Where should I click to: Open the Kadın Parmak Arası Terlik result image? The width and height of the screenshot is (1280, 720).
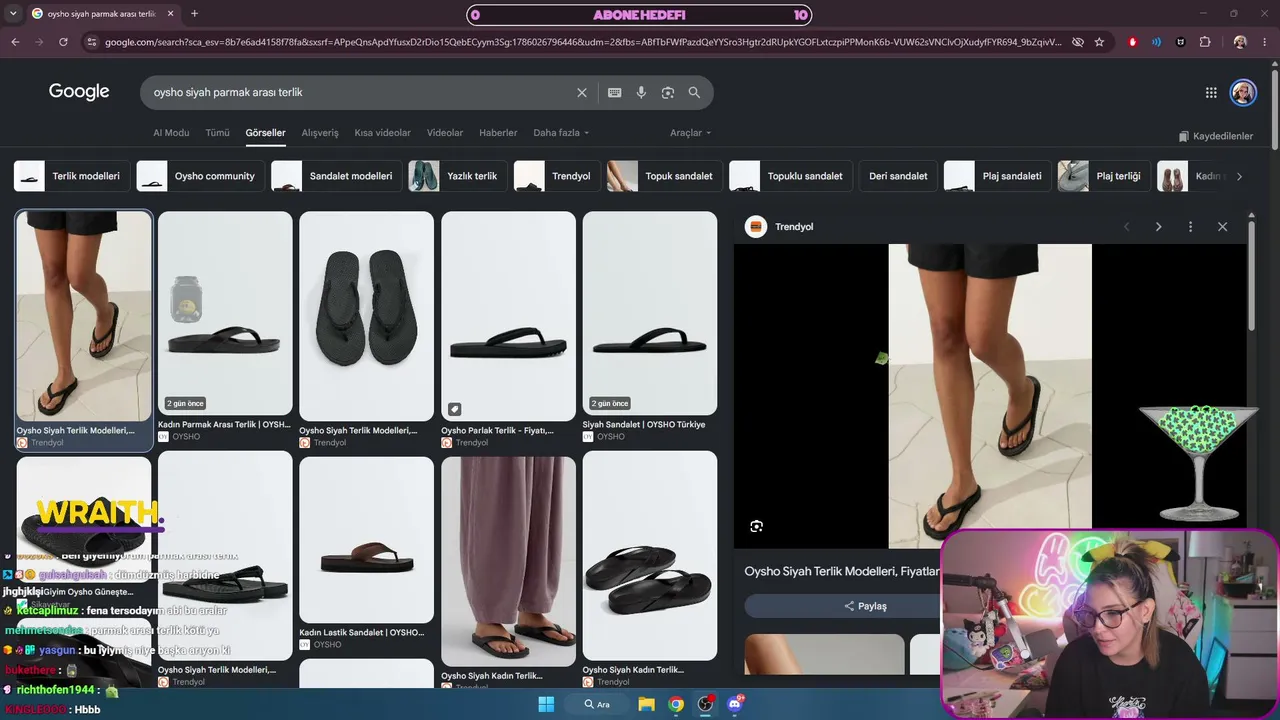tap(225, 313)
